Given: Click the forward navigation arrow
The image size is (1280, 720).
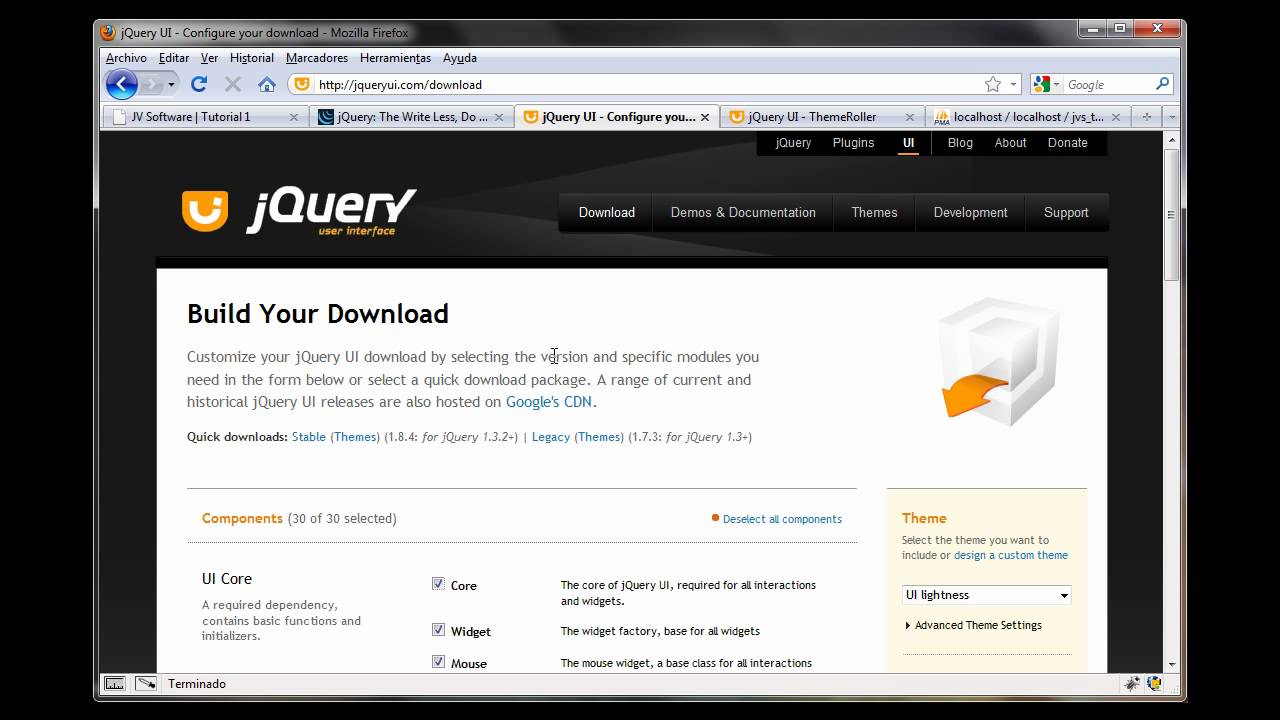Looking at the screenshot, I should pyautogui.click(x=152, y=84).
